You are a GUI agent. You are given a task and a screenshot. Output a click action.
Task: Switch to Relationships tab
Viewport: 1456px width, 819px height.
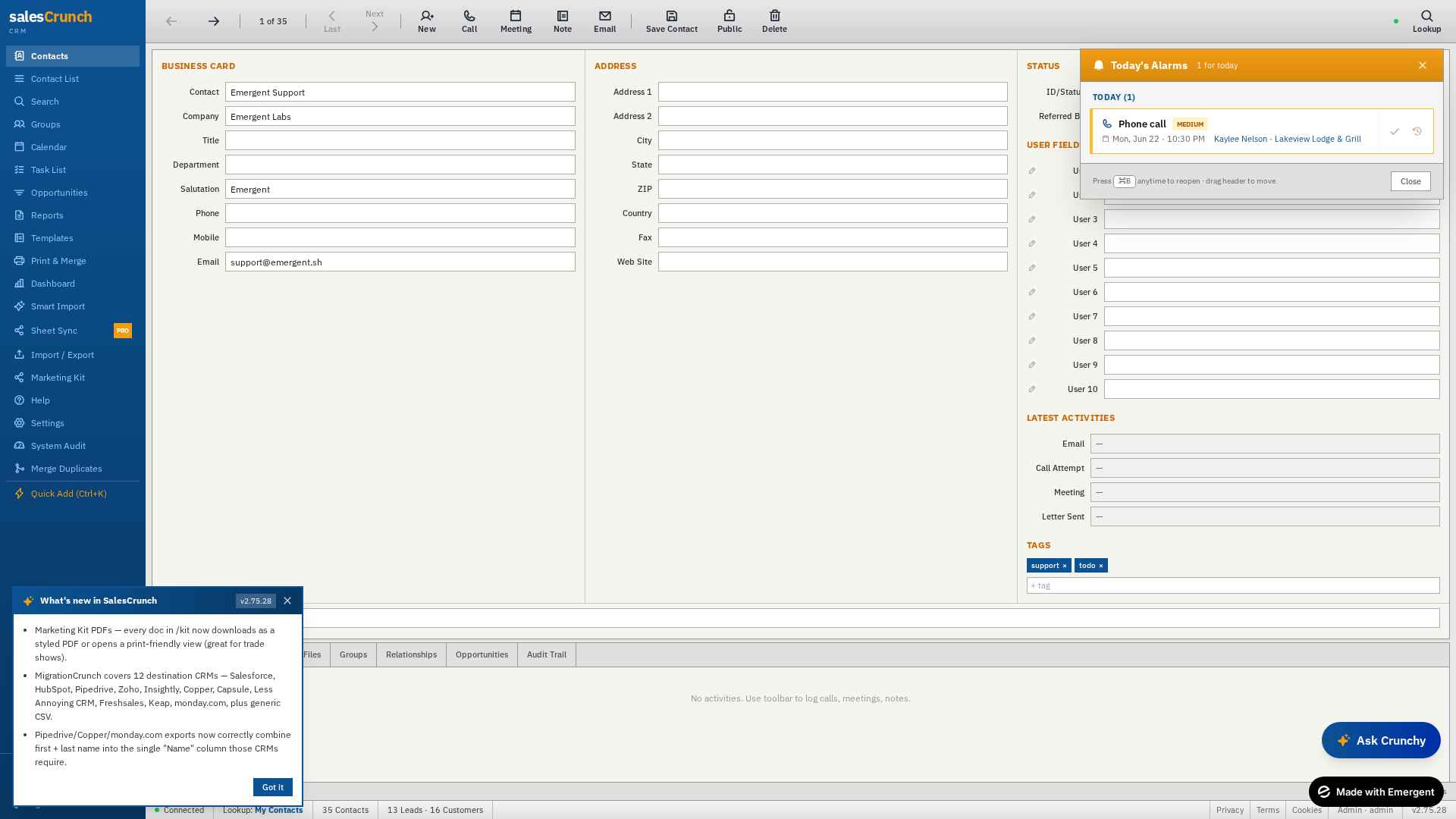411,654
